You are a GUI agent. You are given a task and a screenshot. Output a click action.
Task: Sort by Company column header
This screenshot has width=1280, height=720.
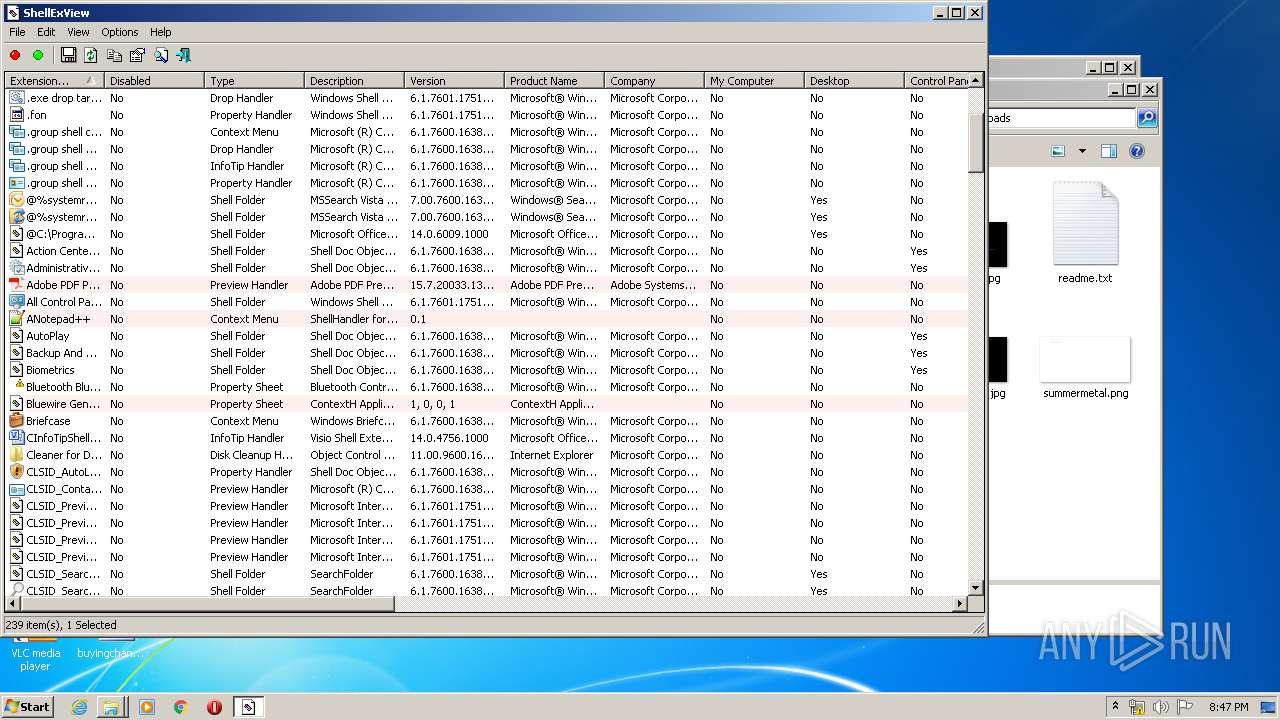pos(654,81)
